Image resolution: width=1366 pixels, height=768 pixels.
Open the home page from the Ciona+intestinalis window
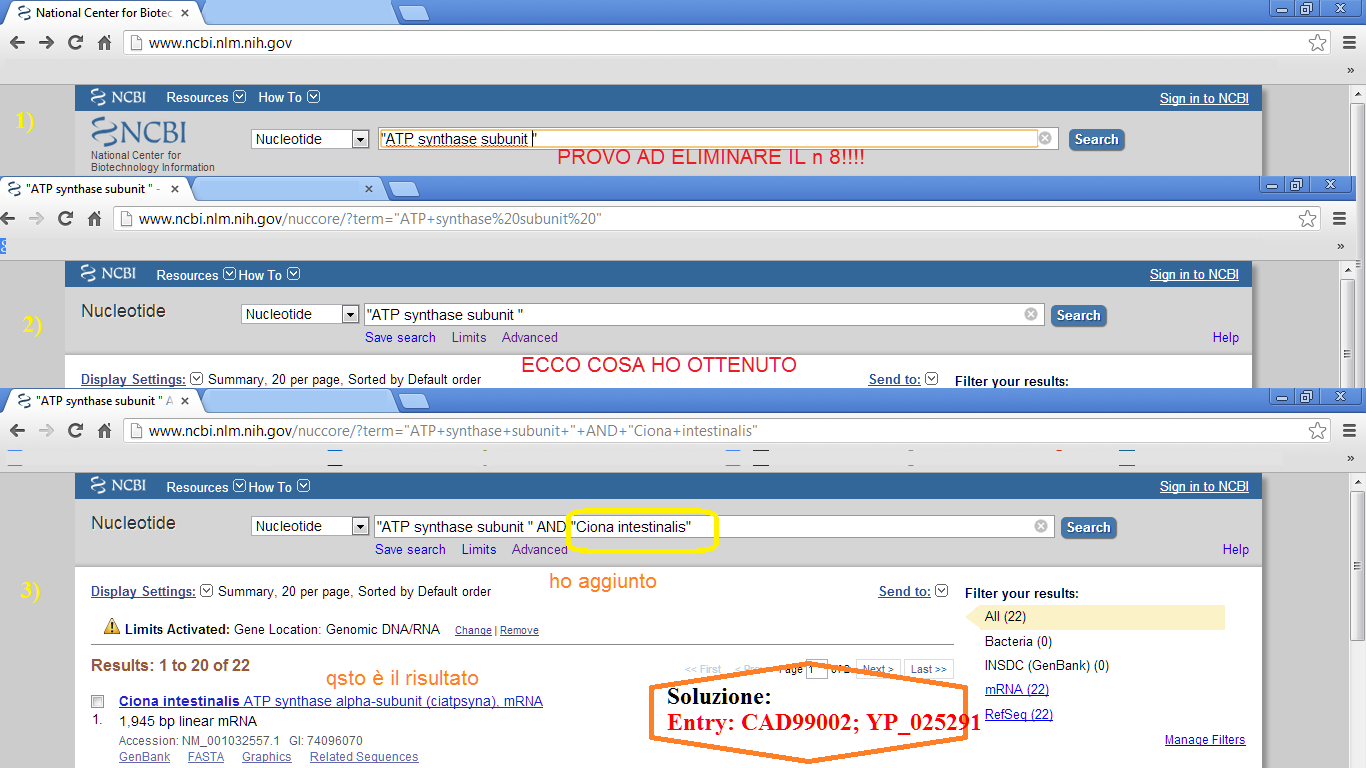(104, 431)
